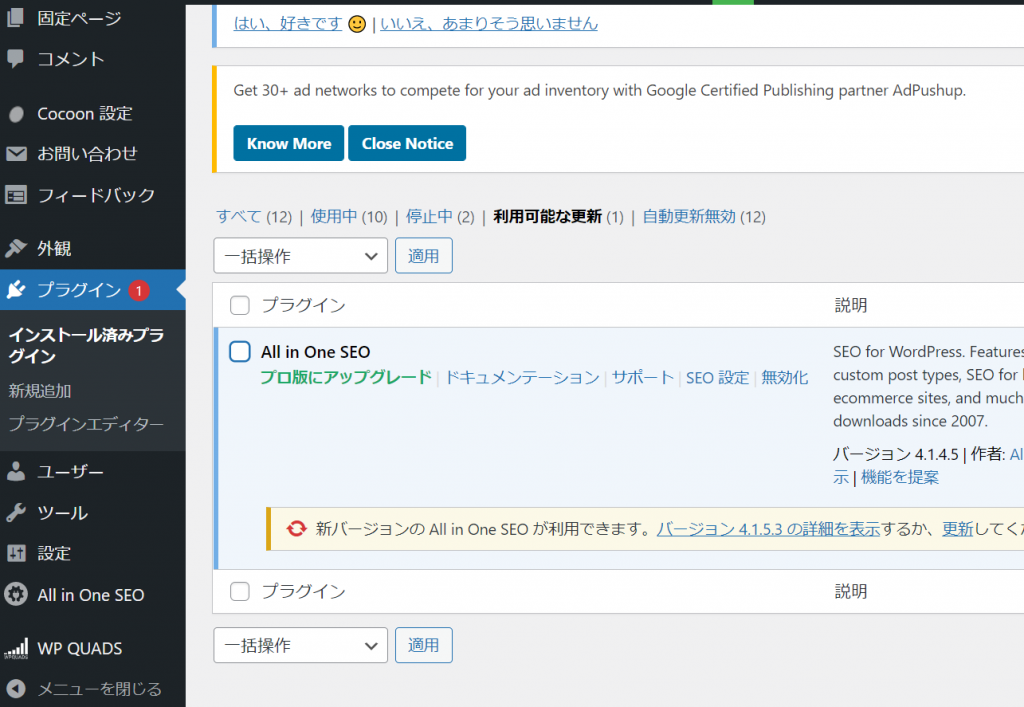The width and height of the screenshot is (1024, 707).
Task: Show 使用中 (10) plugins filter
Action: click(x=349, y=216)
